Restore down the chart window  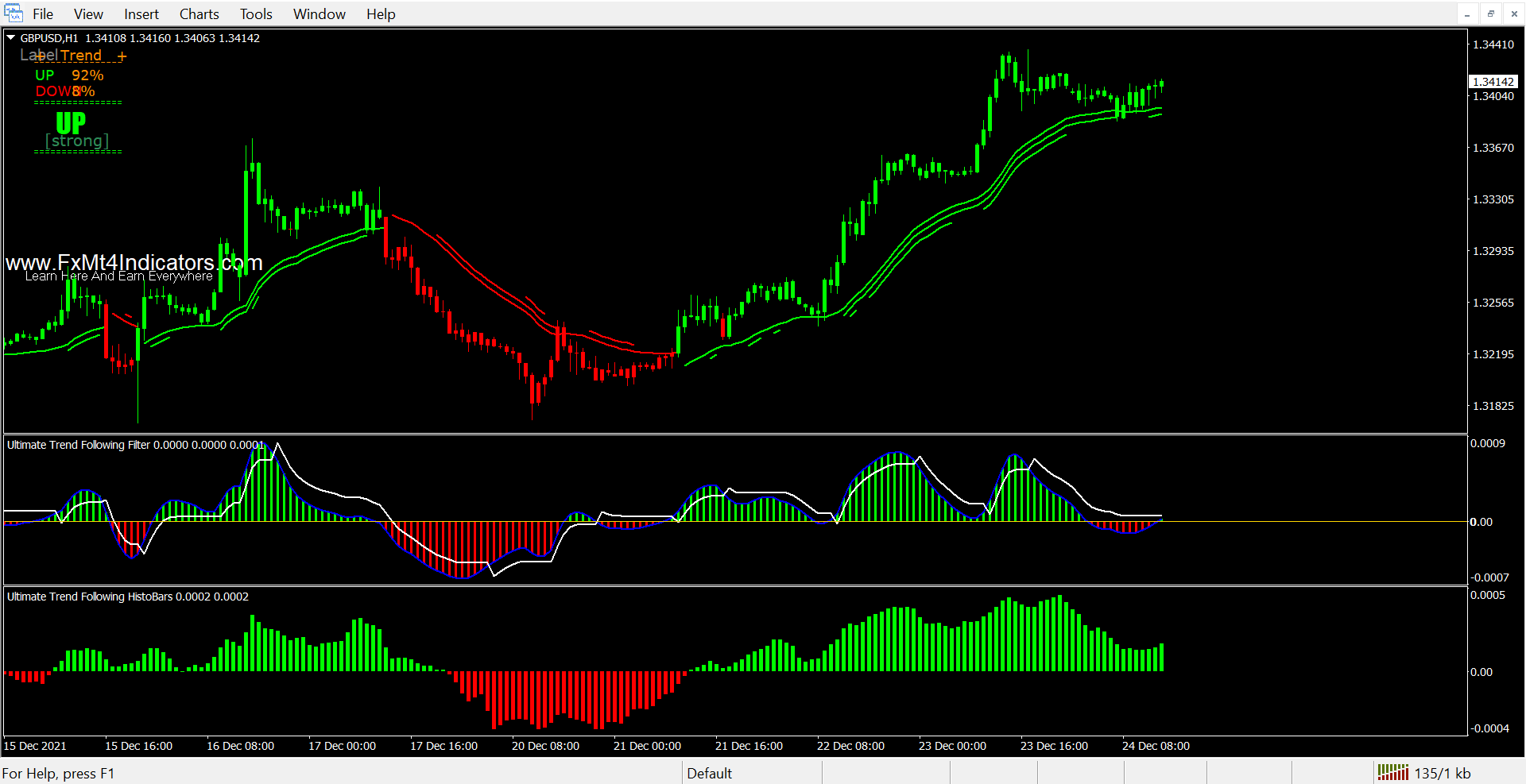(x=1490, y=14)
